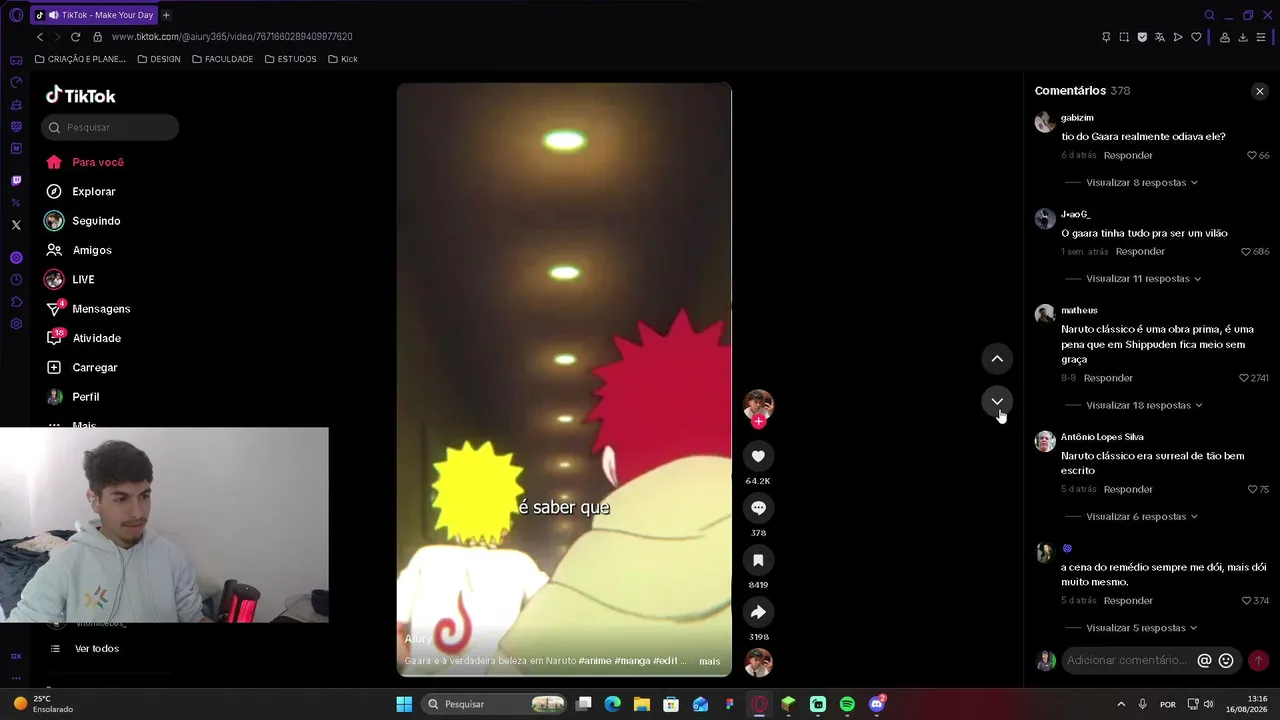Open Mensagens inbox
Screen dimensions: 1280x720
(88, 309)
